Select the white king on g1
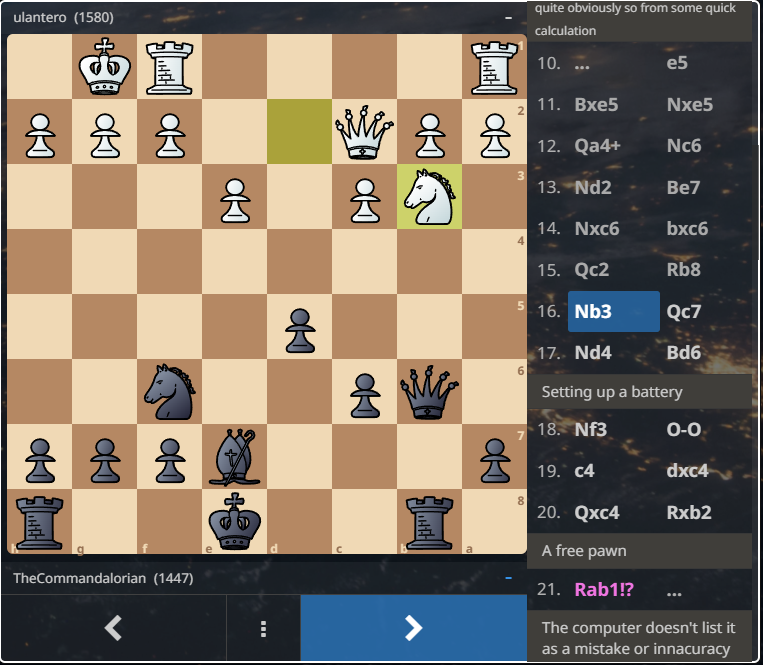The image size is (763, 665). point(105,67)
